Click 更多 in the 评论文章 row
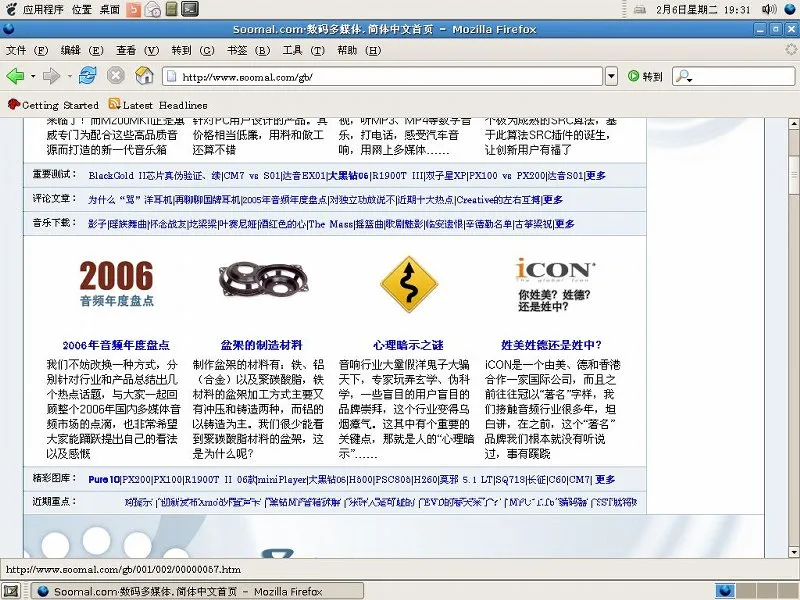 [553, 199]
